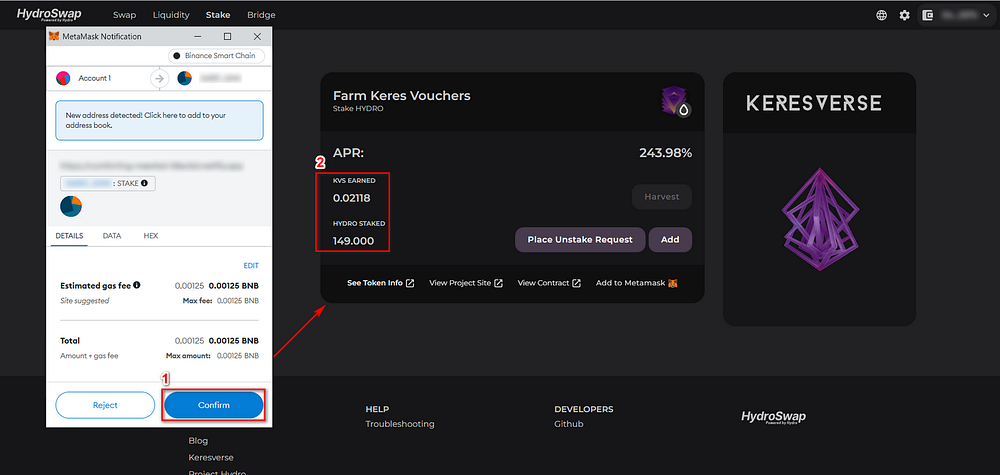1000x475 pixels.
Task: Switch to the DETAILS tab
Action: coord(69,235)
